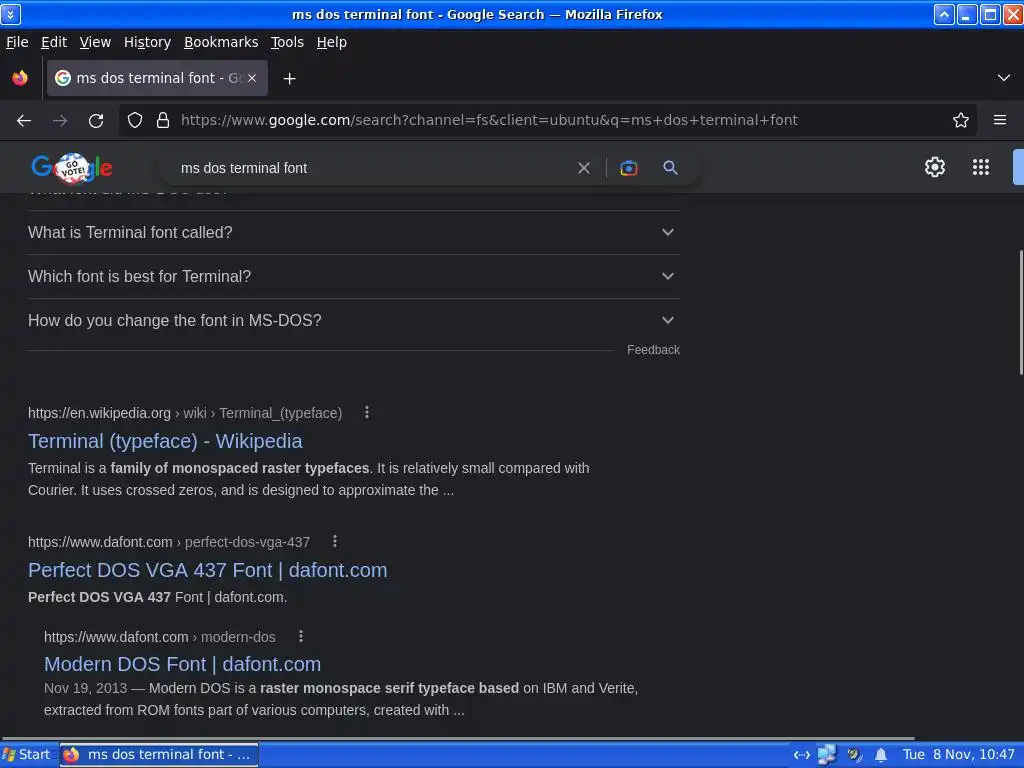
Task: Clear the search box with X icon
Action: (584, 168)
